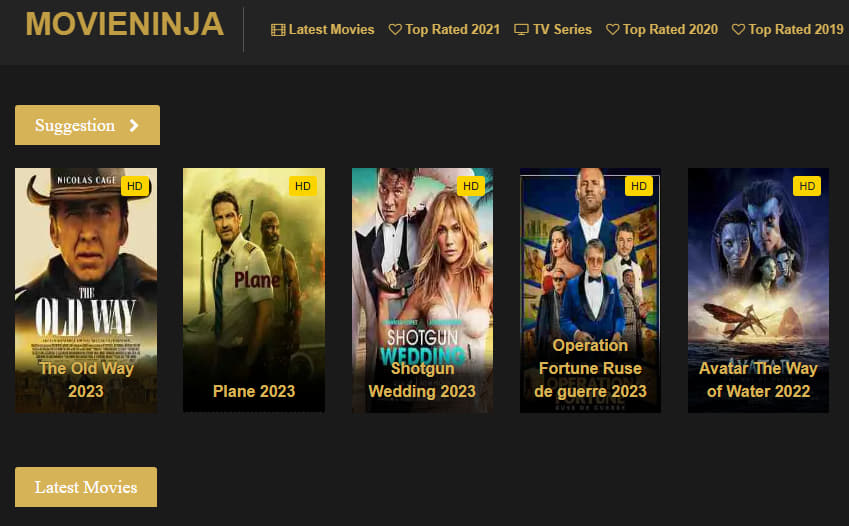Image resolution: width=849 pixels, height=526 pixels.
Task: Click the Plane 2023 title link
Action: point(254,391)
